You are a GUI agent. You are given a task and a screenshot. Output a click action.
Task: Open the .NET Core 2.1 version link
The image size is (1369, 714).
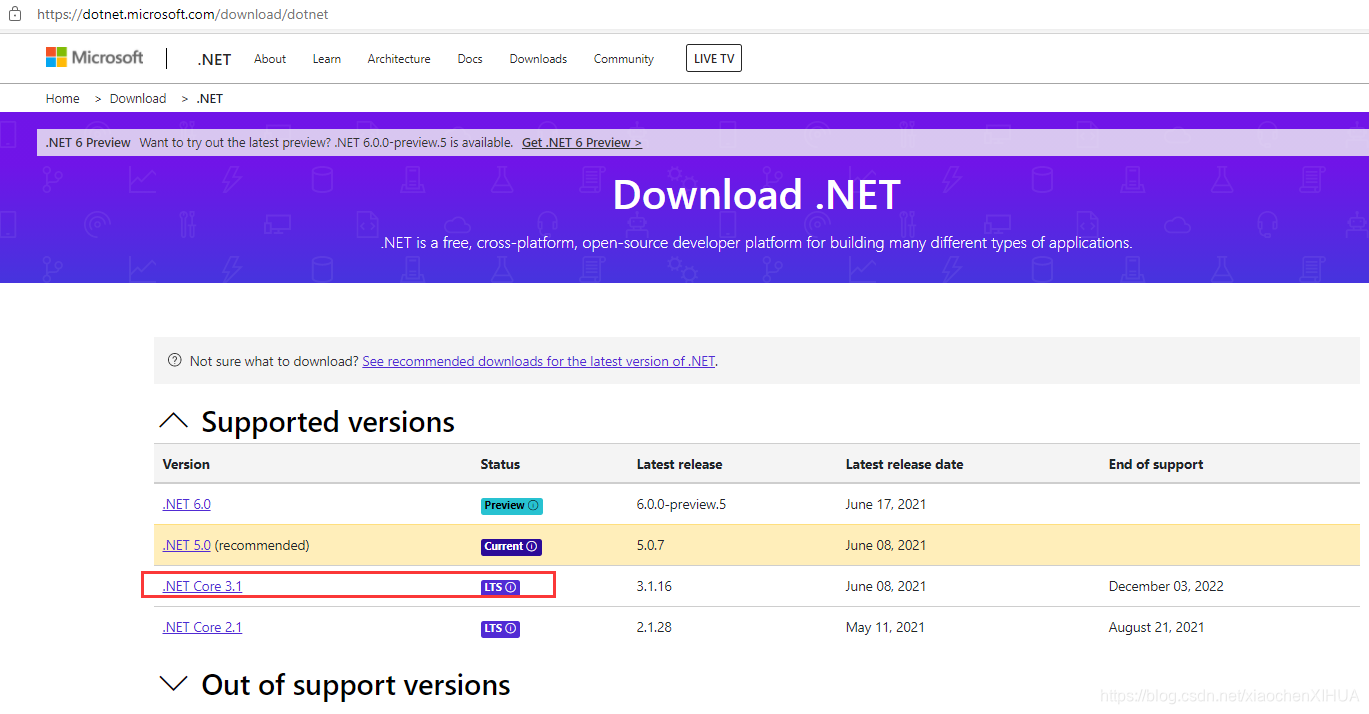click(x=202, y=627)
